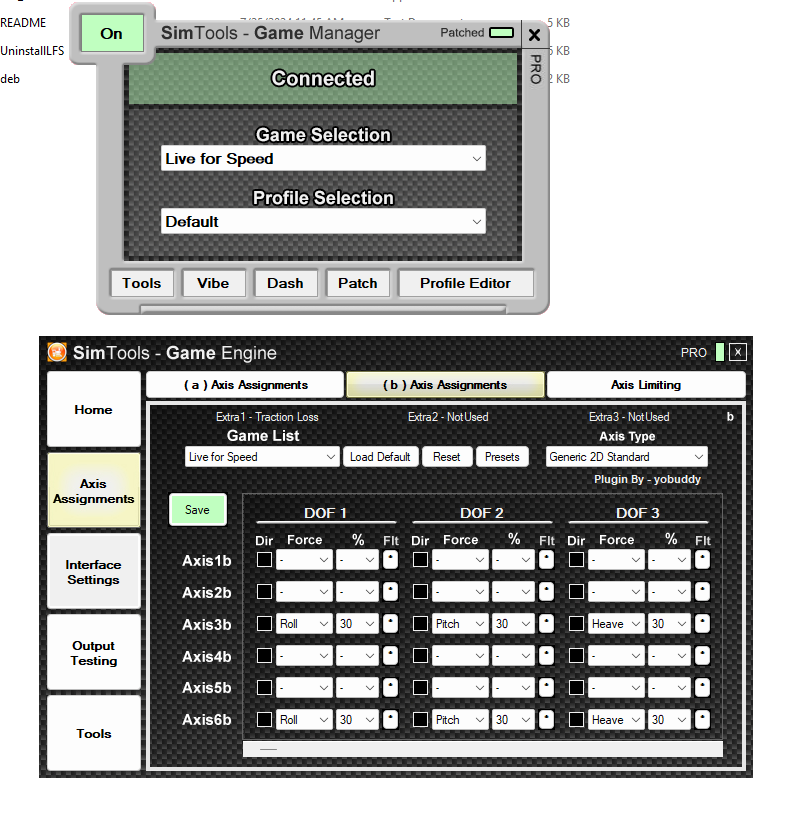Click the vertical PRO label in Game Manager
The image size is (801, 825).
(x=535, y=69)
